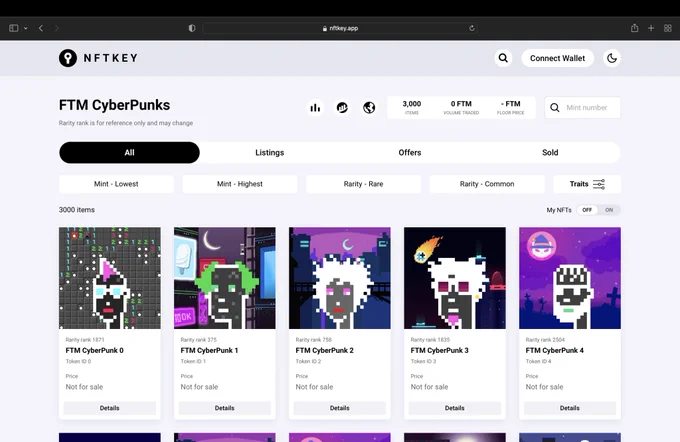The height and width of the screenshot is (442, 680).
Task: Click 'Rarity rank 1871' label
Action: point(85,340)
